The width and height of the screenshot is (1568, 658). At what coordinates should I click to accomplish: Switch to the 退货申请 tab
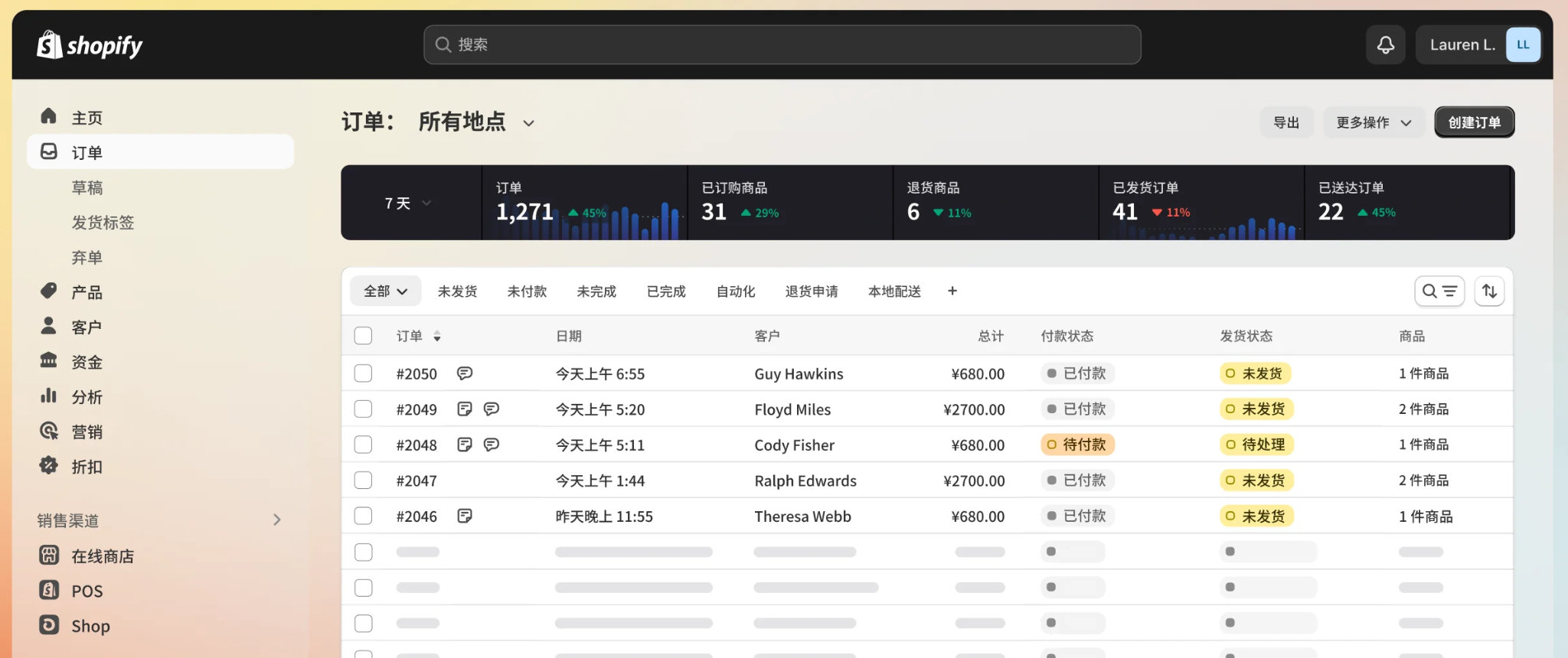812,291
